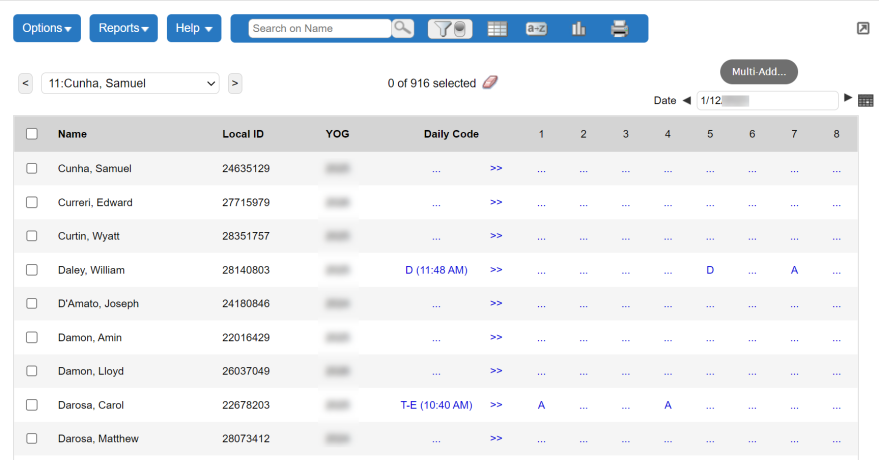Open the calendar icon beside the date
Viewport: 879px width, 460px height.
tap(866, 100)
